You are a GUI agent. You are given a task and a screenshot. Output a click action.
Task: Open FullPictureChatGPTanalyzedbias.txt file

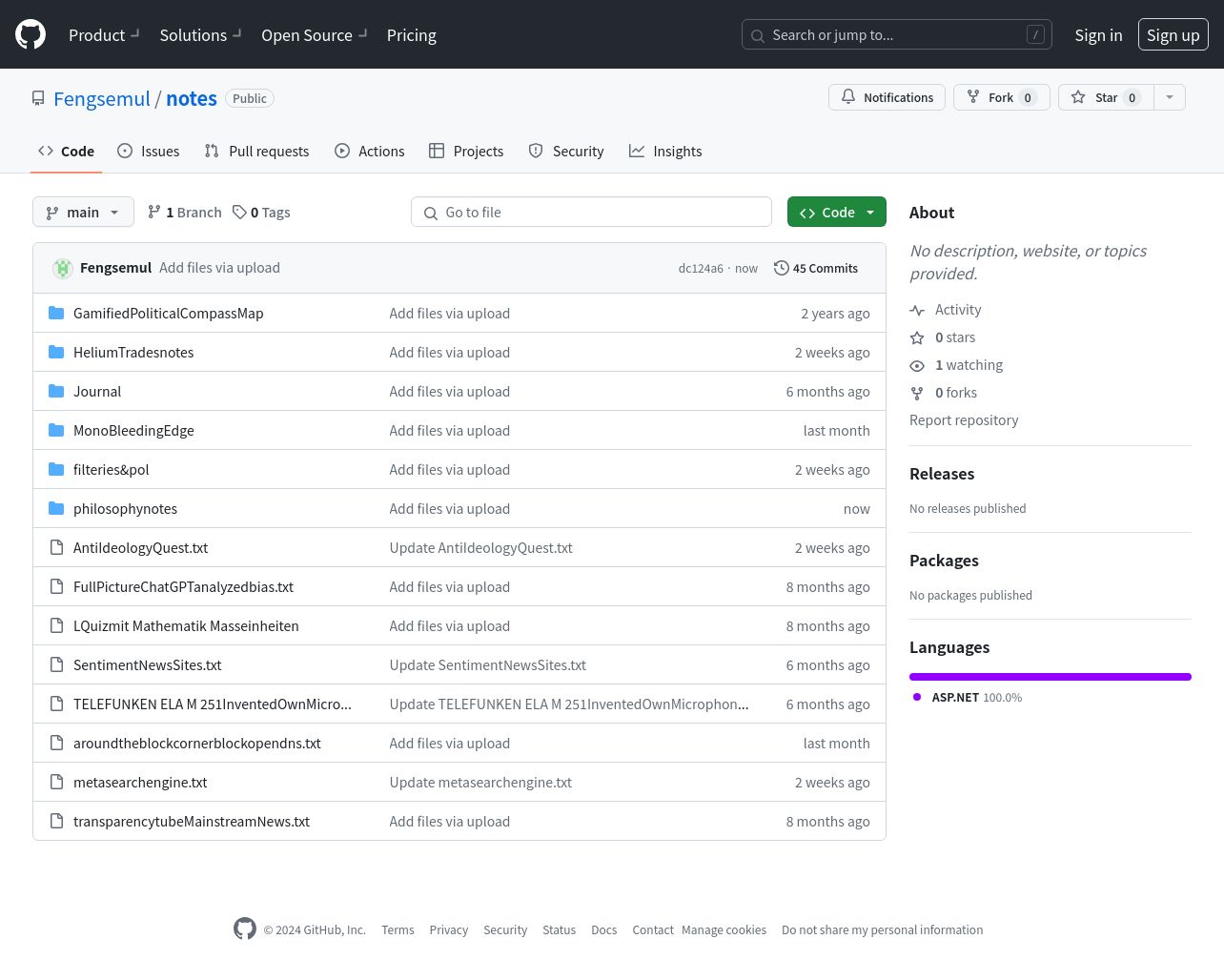[x=183, y=586]
